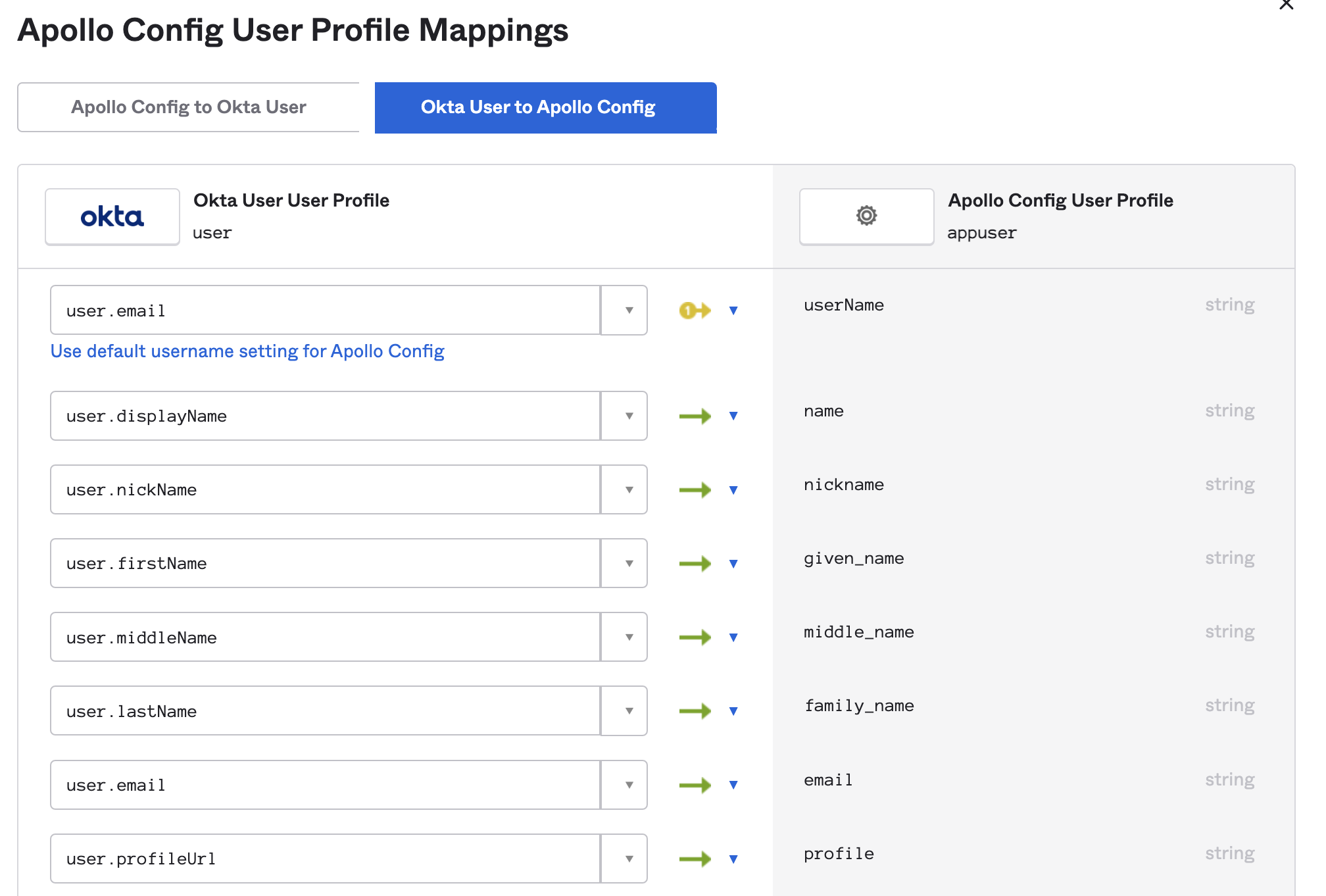1326x896 pixels.
Task: Click the user.displayName expression field
Action: coord(326,416)
